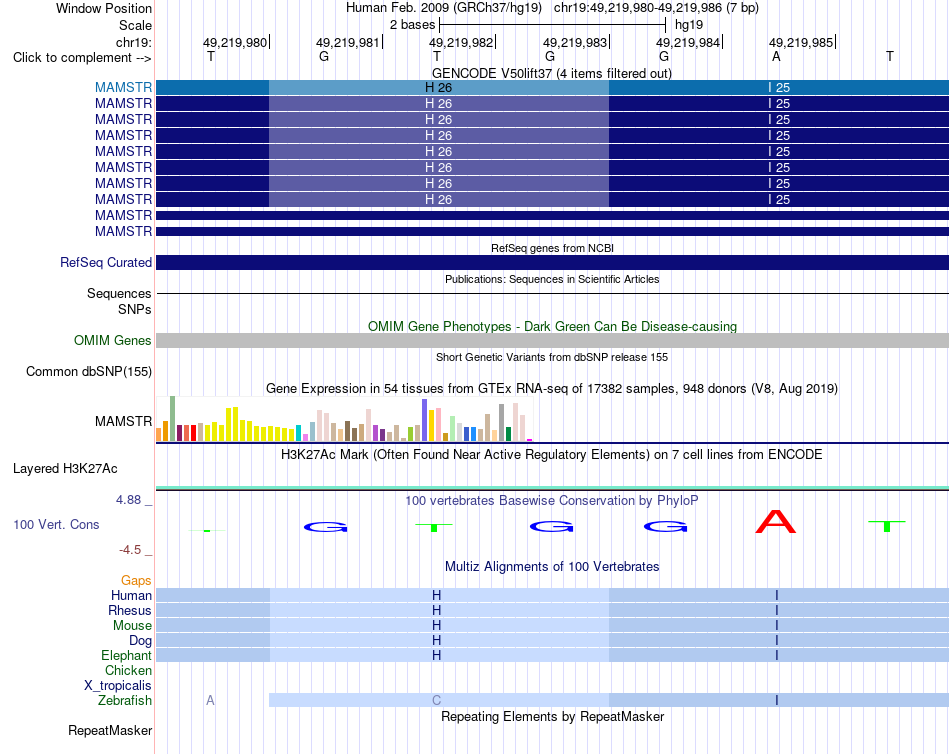Click the tall purple bar in GTEx chart
The image size is (950, 754).
tap(425, 420)
